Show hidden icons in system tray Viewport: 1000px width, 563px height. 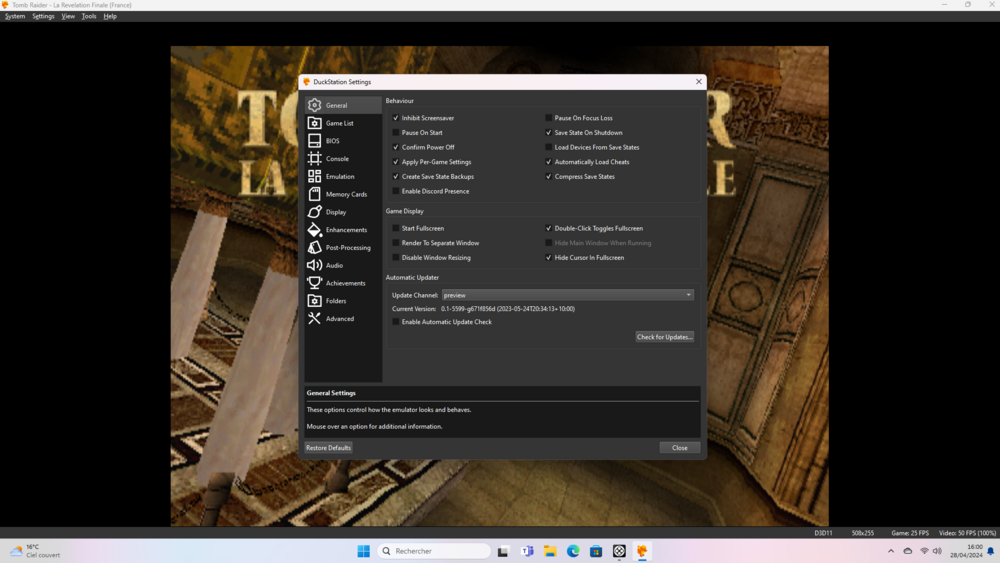[891, 551]
